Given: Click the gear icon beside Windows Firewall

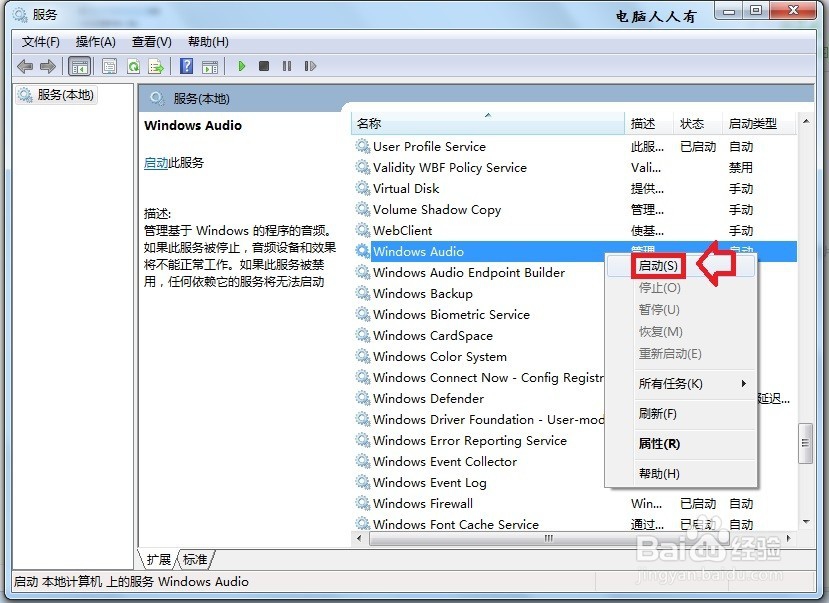Looking at the screenshot, I should tap(362, 503).
